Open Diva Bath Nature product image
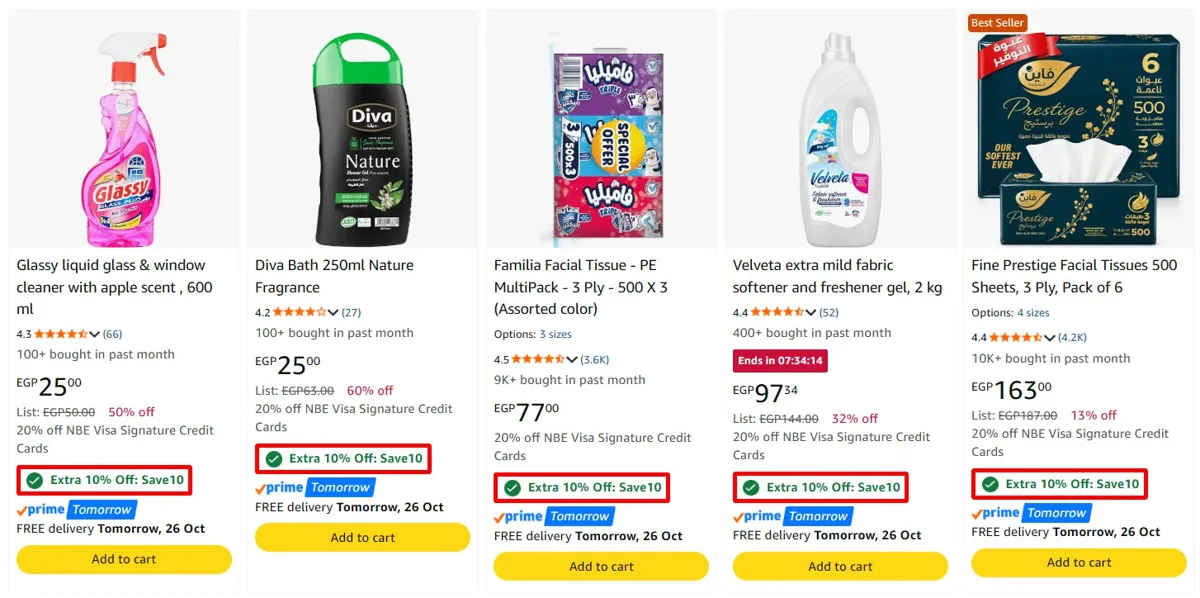 click(363, 140)
